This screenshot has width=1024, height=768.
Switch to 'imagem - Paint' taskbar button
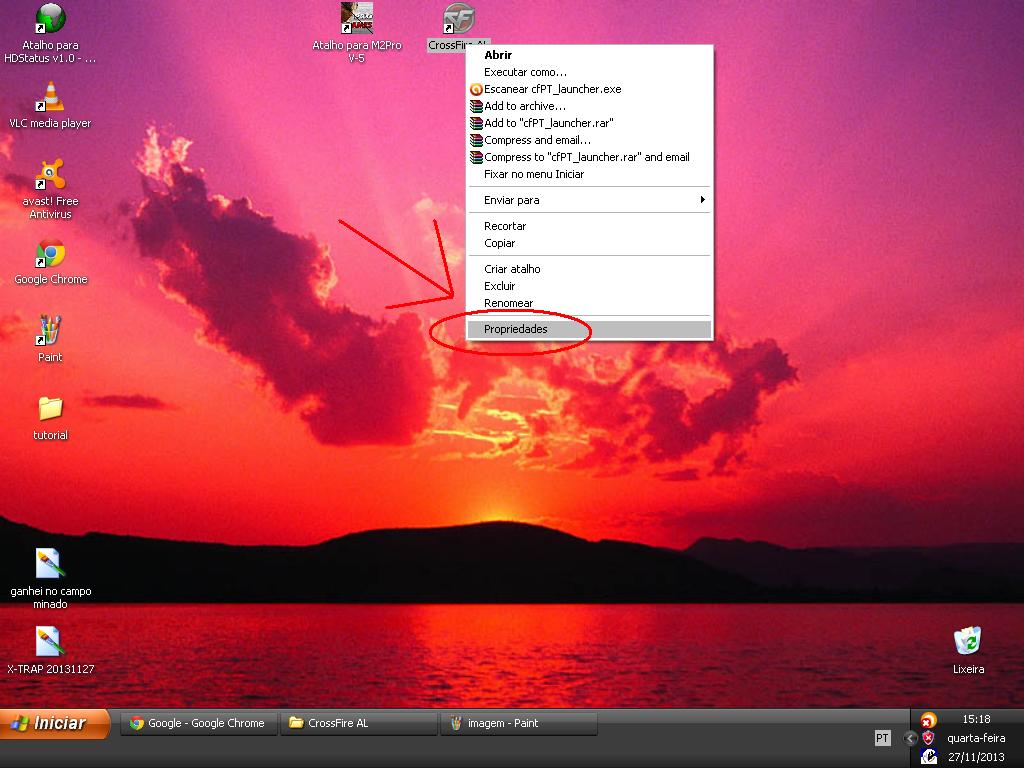(x=519, y=723)
